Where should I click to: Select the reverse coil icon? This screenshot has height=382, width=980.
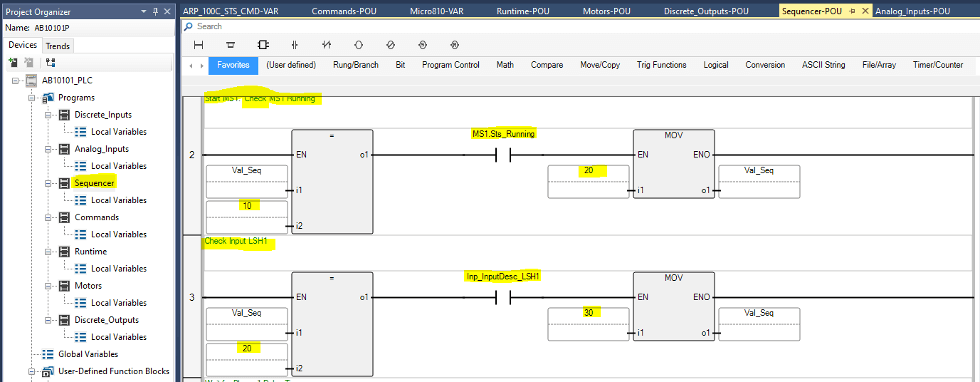point(390,45)
